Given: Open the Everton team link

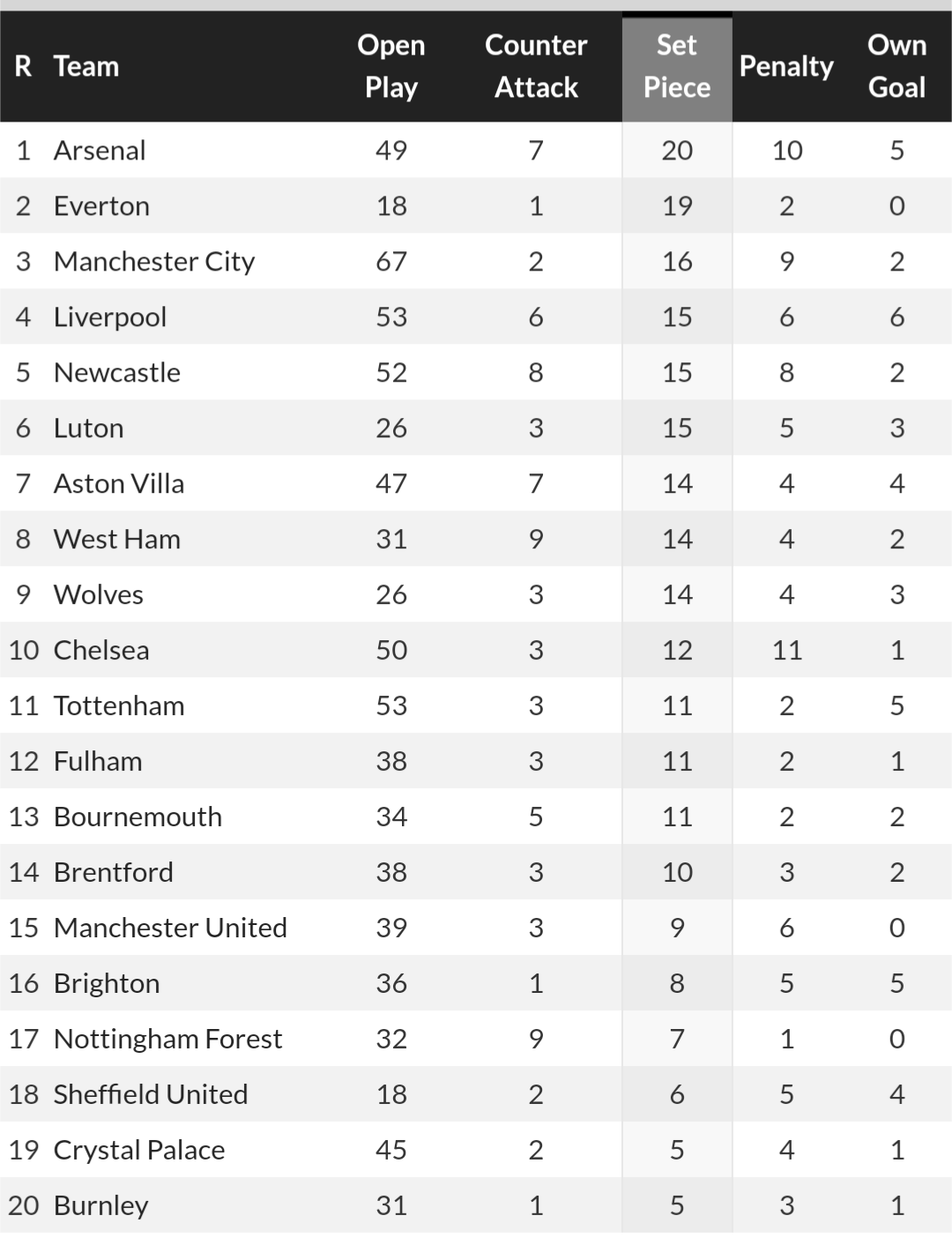Looking at the screenshot, I should pos(101,205).
